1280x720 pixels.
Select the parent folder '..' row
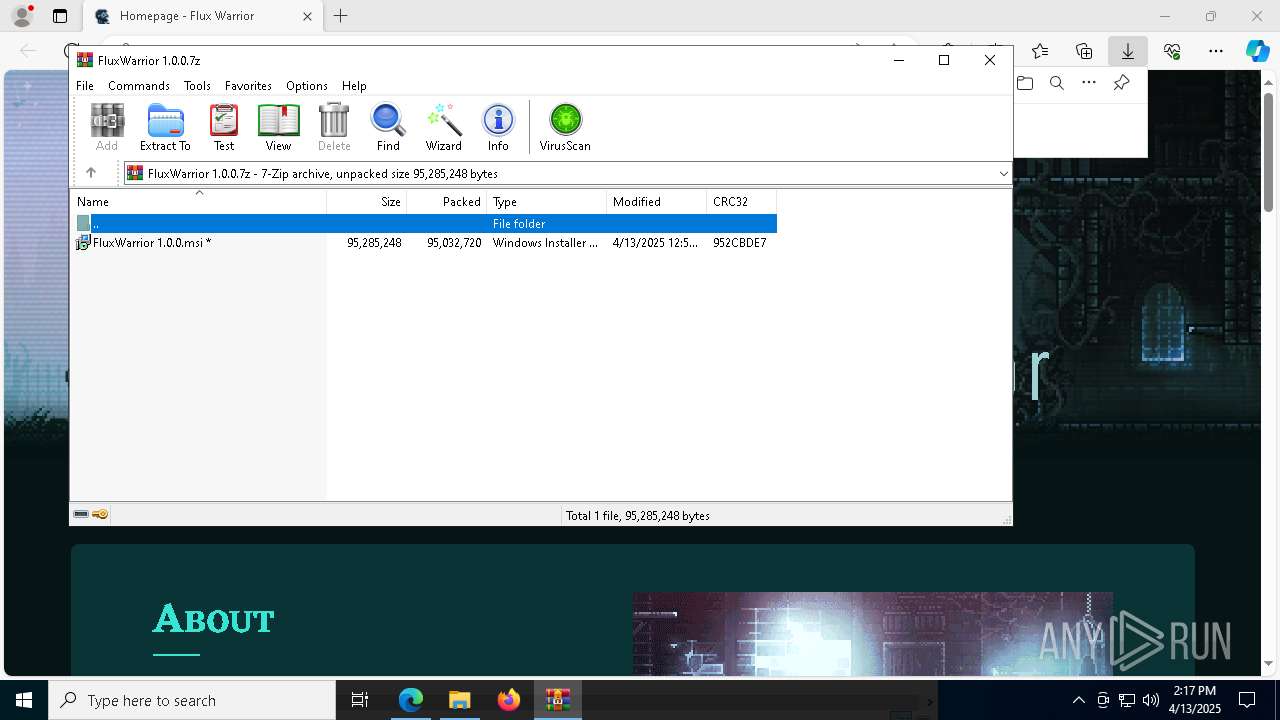[x=426, y=223]
